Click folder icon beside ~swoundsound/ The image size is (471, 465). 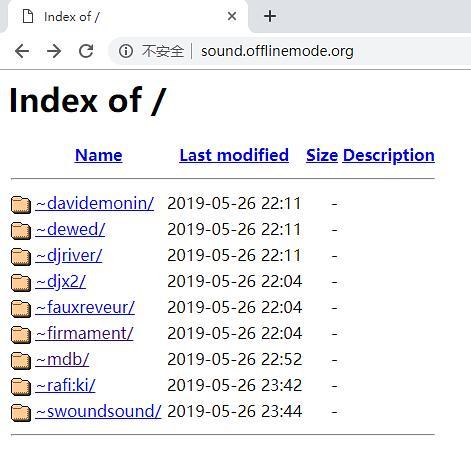point(21,412)
